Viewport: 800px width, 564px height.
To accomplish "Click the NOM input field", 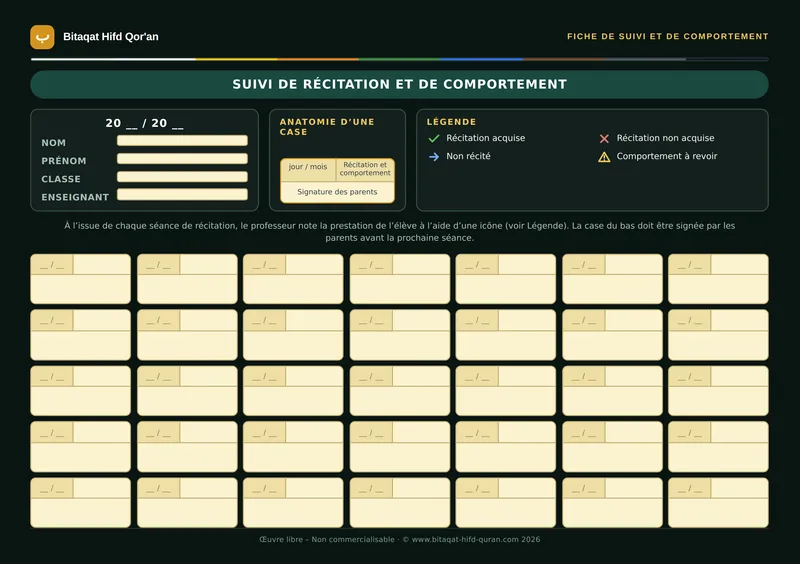I will pos(182,140).
